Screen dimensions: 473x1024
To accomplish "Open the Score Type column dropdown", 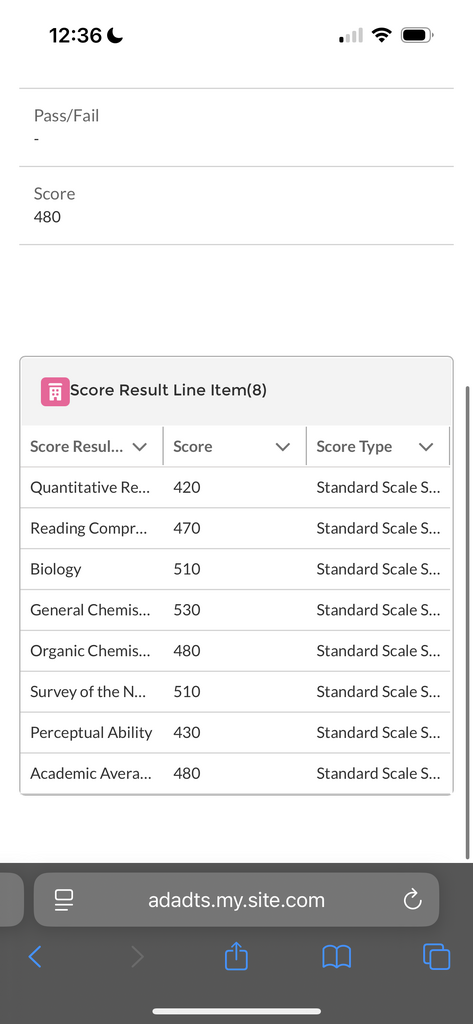I will (426, 447).
